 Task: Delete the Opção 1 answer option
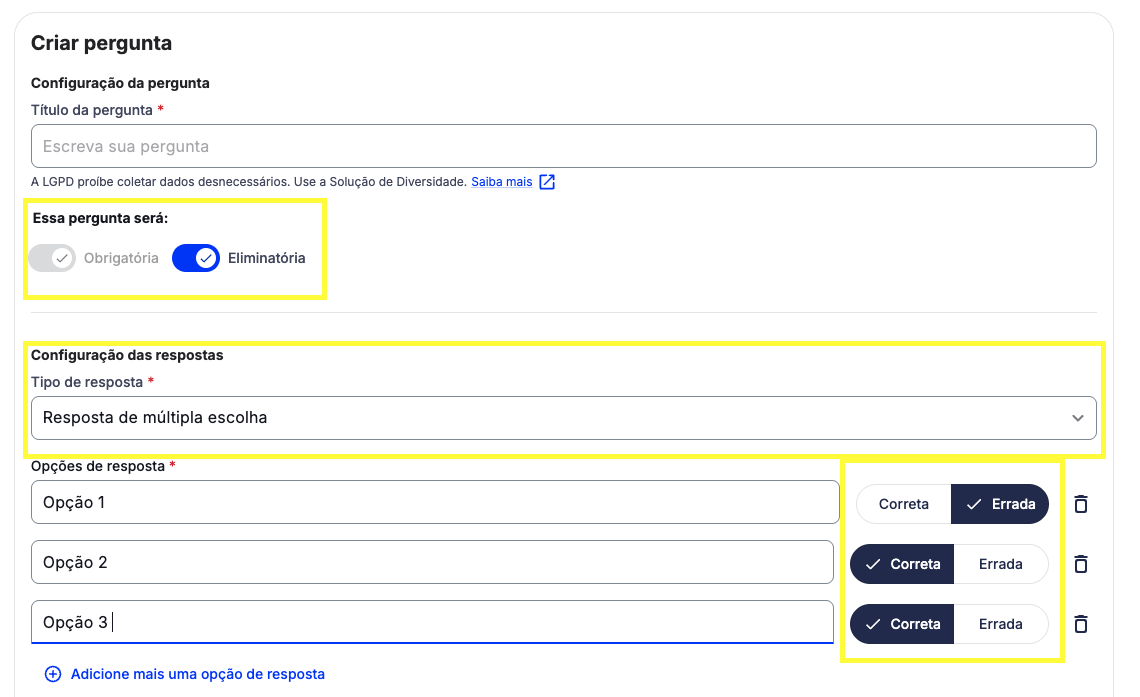click(x=1080, y=504)
